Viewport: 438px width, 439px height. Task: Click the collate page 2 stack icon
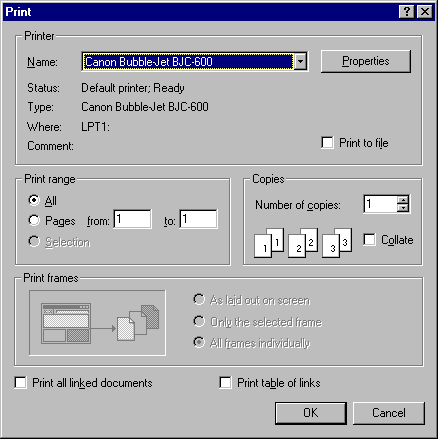pos(303,243)
